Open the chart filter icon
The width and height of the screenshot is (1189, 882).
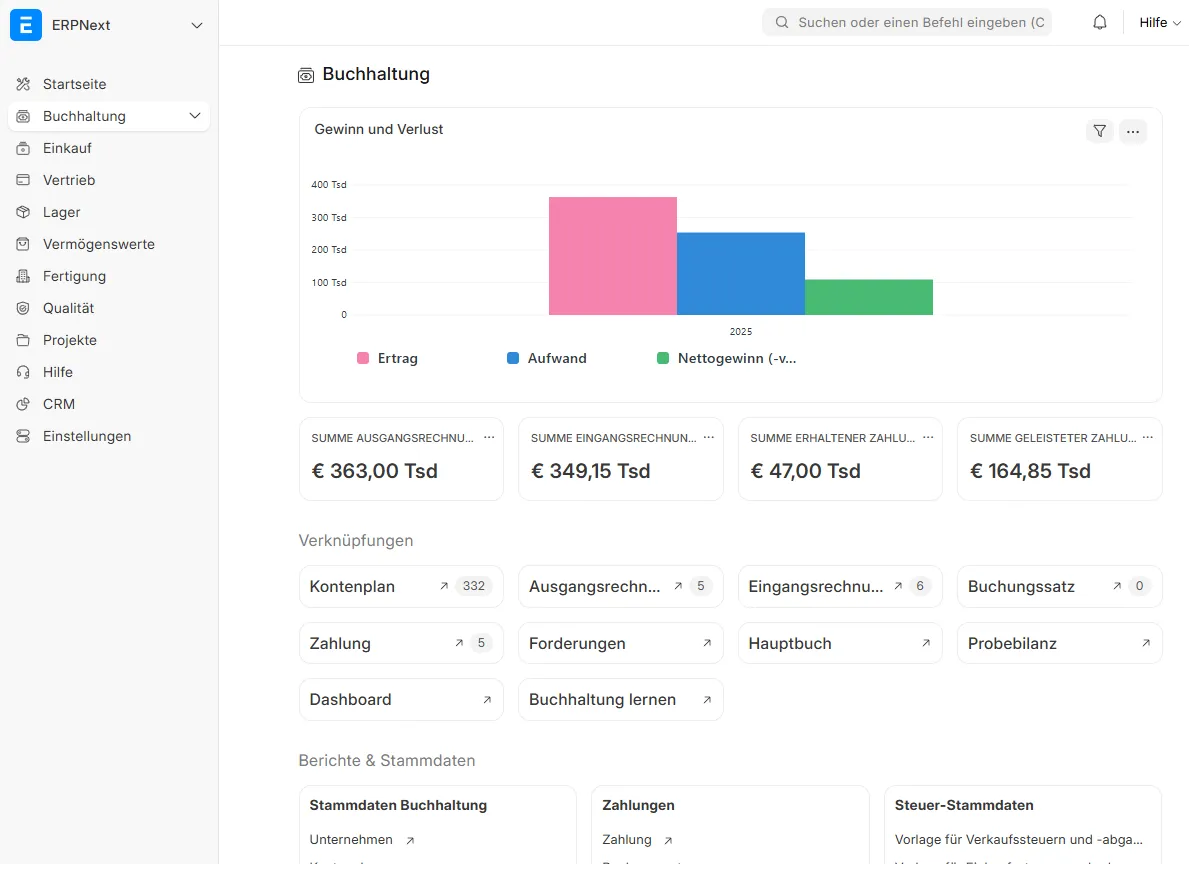pos(1100,131)
